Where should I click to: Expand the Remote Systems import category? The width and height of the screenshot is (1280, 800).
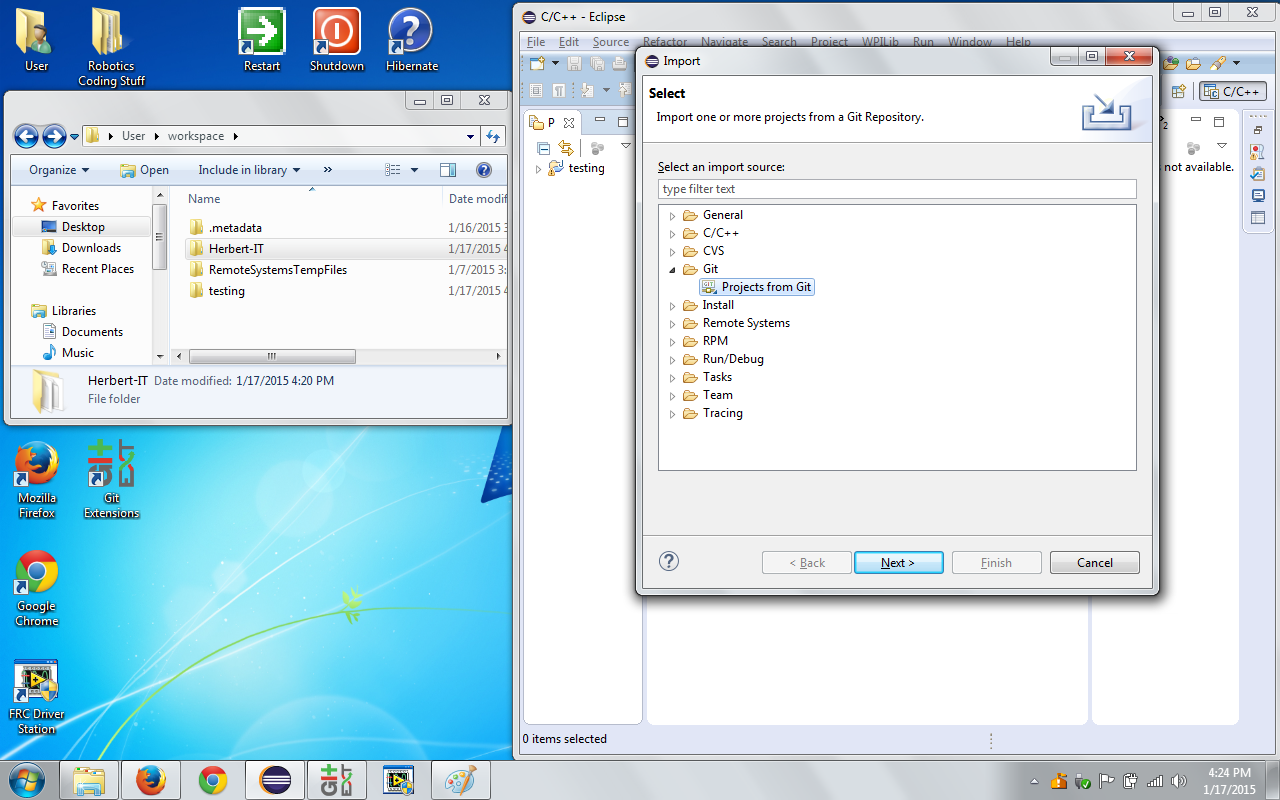672,323
